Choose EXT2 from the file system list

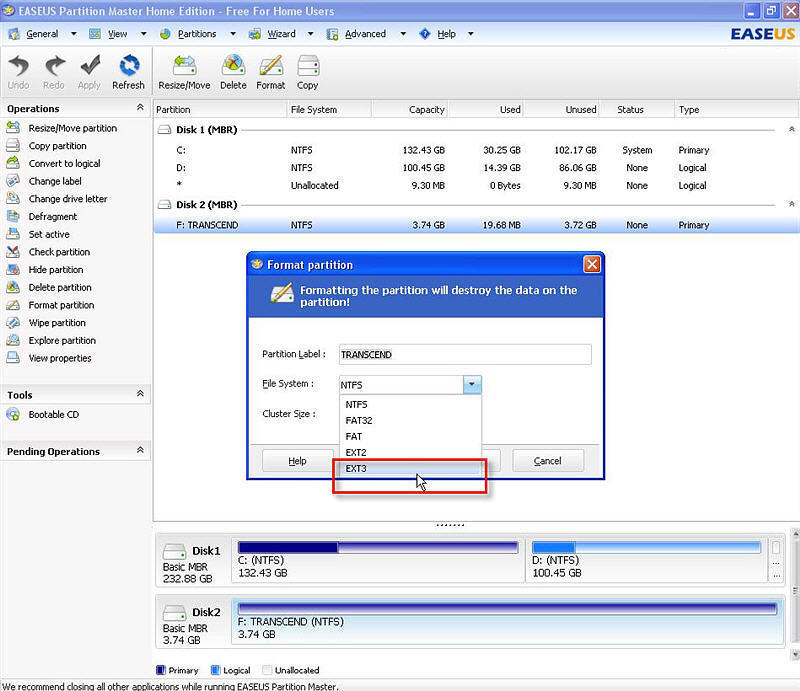410,452
